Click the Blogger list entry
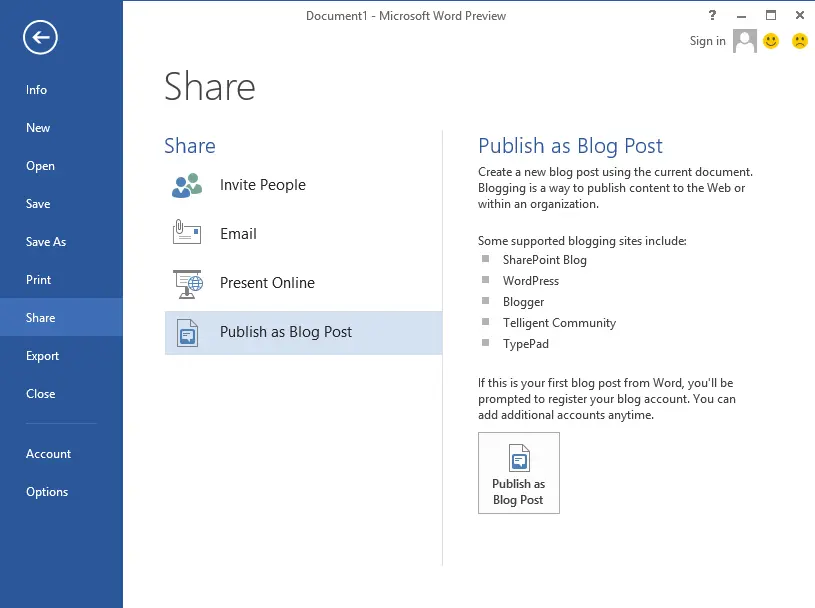 pos(523,302)
